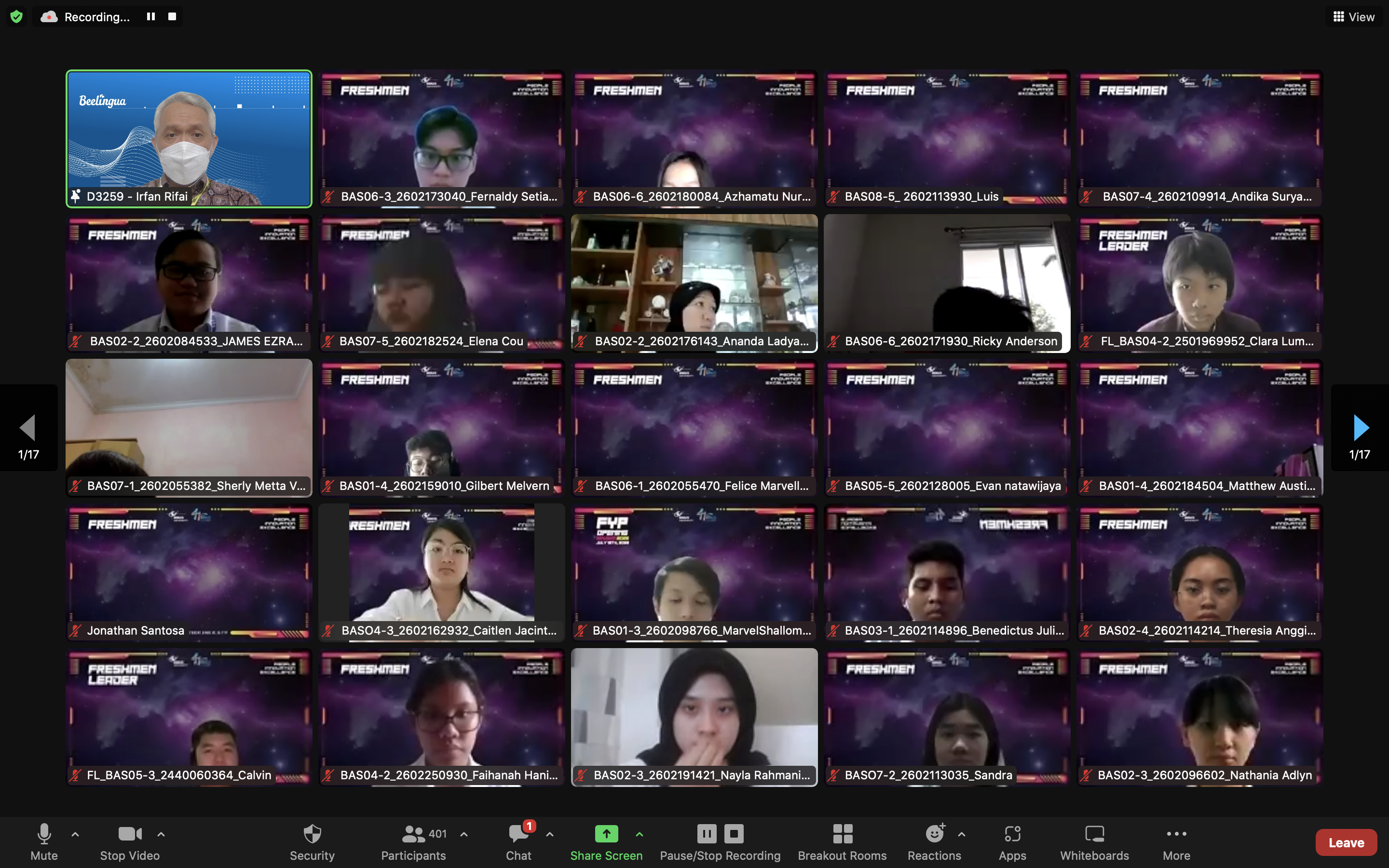This screenshot has width=1389, height=868.
Task: Open the Chat panel
Action: [x=517, y=834]
